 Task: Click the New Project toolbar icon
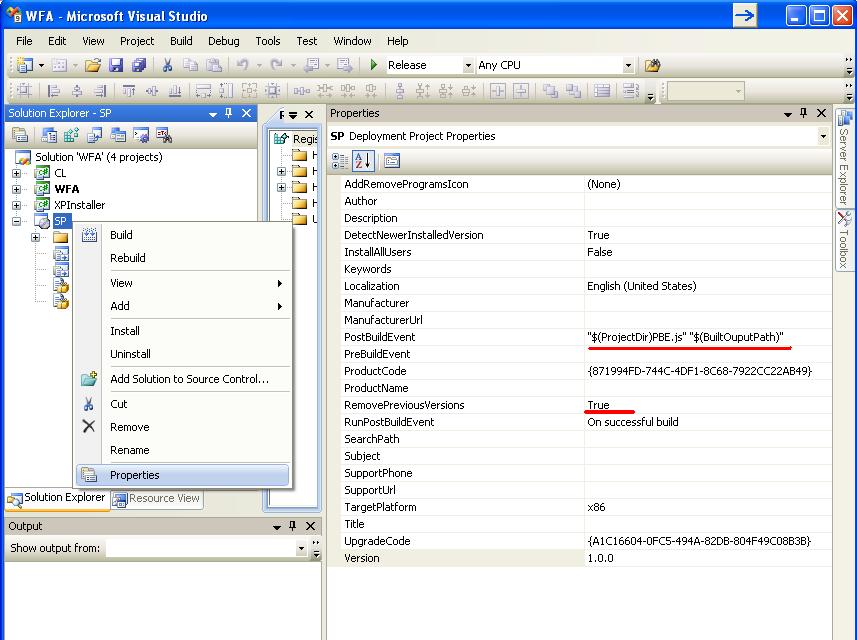pyautogui.click(x=24, y=65)
